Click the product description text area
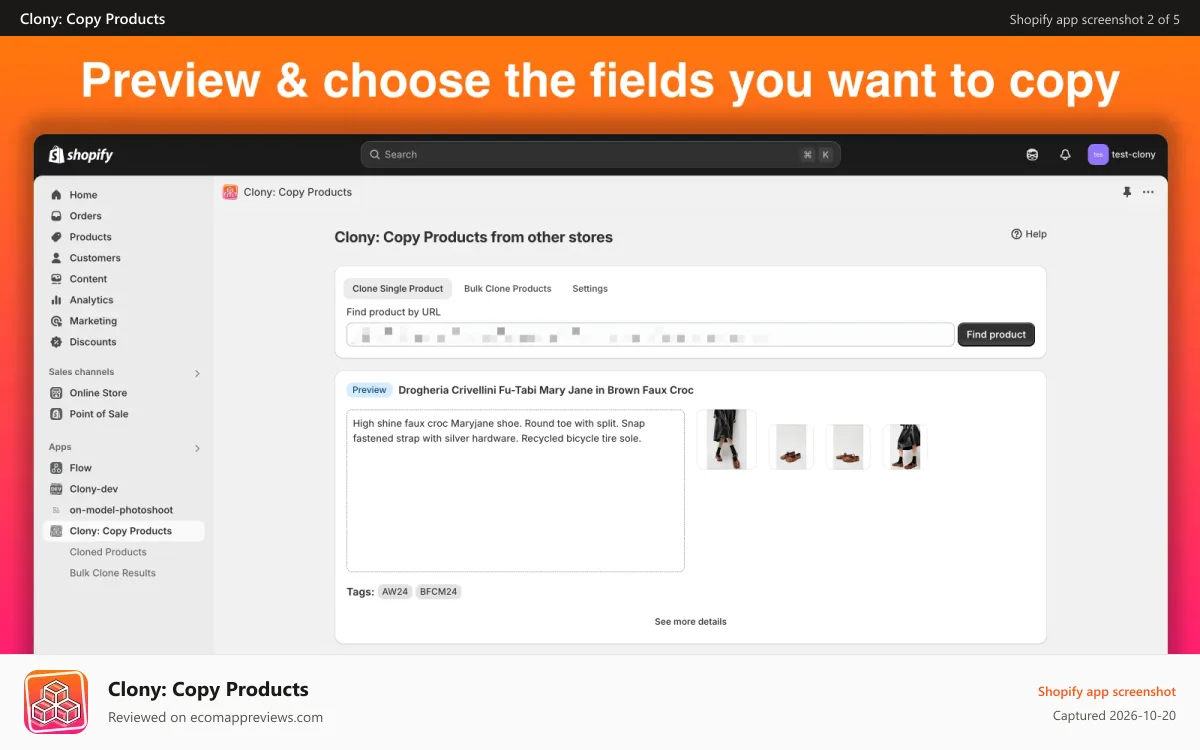This screenshot has width=1200, height=750. tap(515, 490)
